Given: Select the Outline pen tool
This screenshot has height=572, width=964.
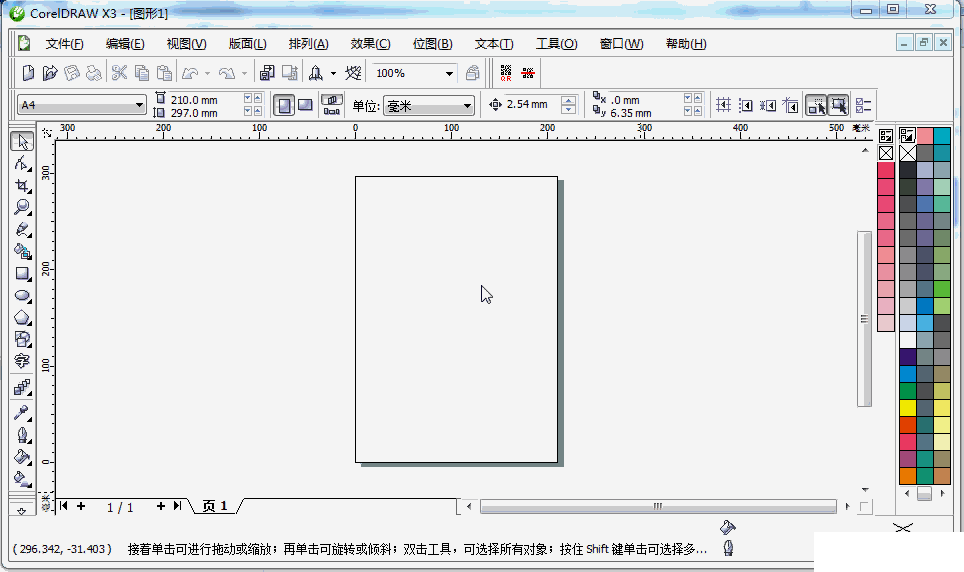Looking at the screenshot, I should click(x=22, y=435).
